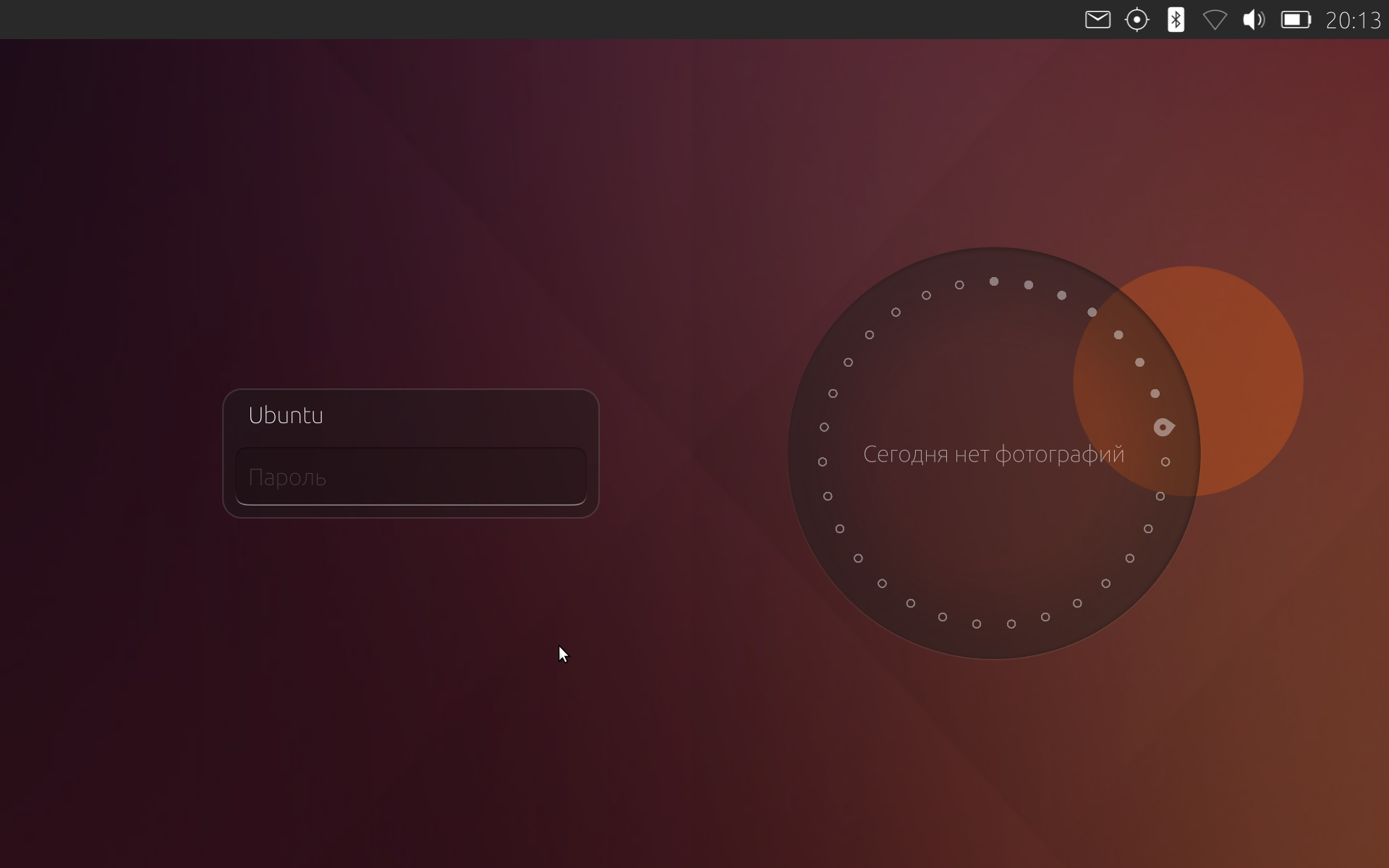Image resolution: width=1389 pixels, height=868 pixels.
Task: Open the battery indicator
Action: coord(1296,20)
